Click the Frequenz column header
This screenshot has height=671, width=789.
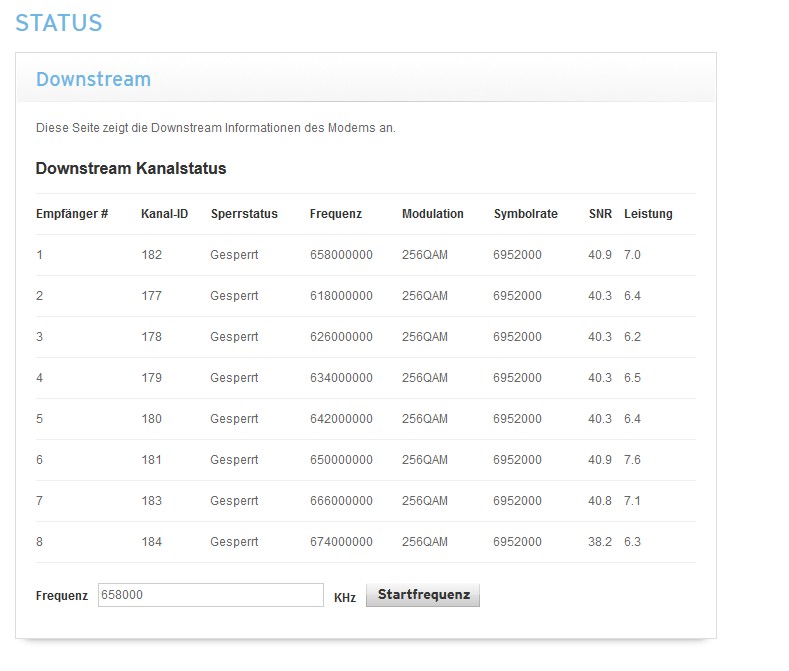336,214
